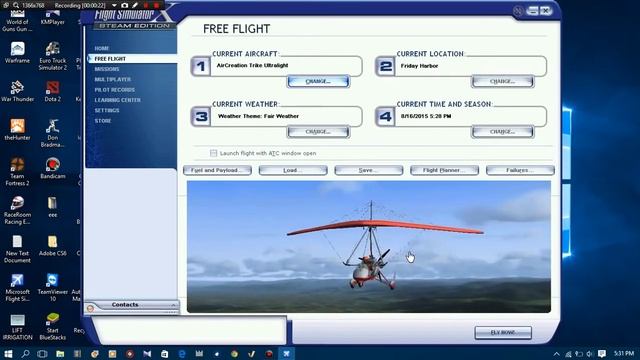640x360 pixels.
Task: Select the Dota 2 desktop icon
Action: click(x=53, y=91)
